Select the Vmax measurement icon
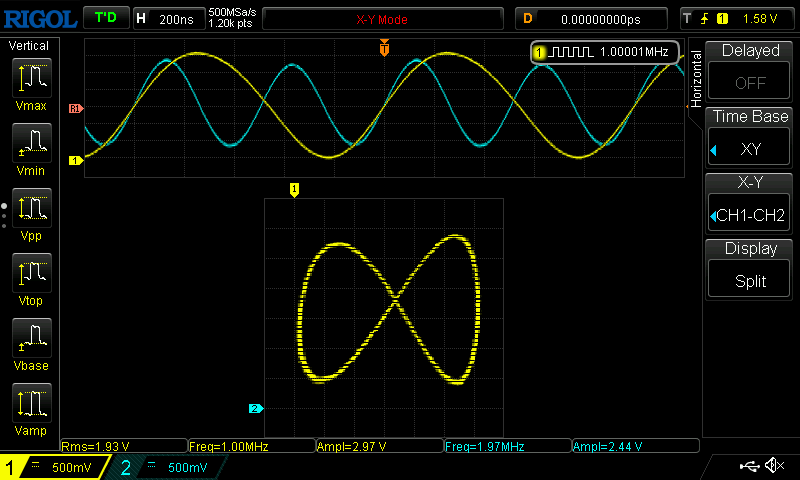This screenshot has width=800, height=480. coord(32,78)
